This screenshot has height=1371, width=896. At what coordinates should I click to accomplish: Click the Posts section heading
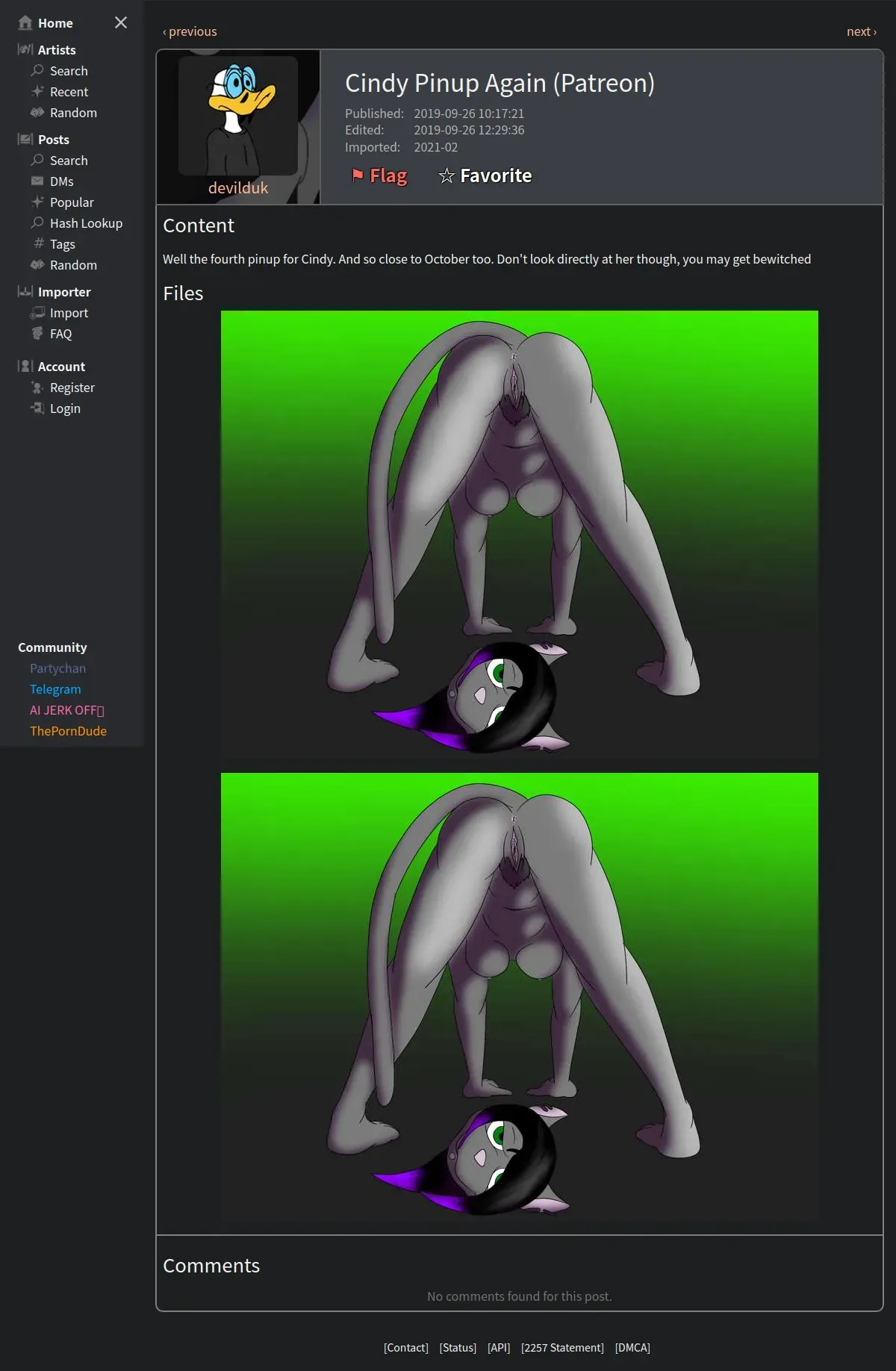pos(53,140)
